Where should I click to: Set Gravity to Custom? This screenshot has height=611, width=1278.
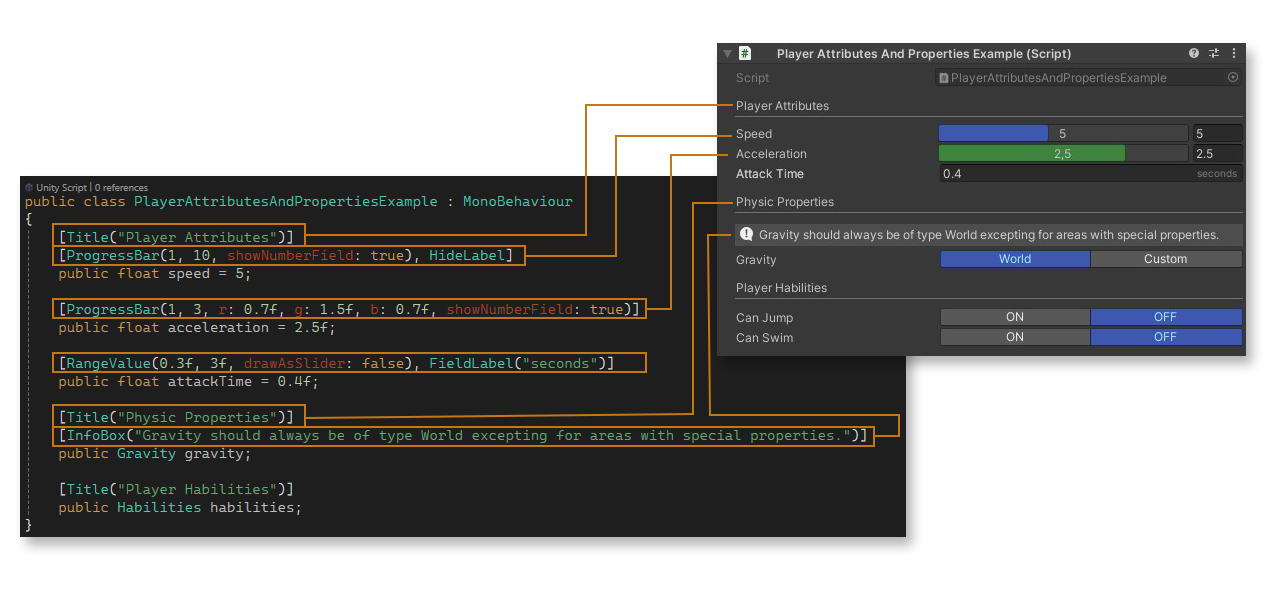[1165, 259]
